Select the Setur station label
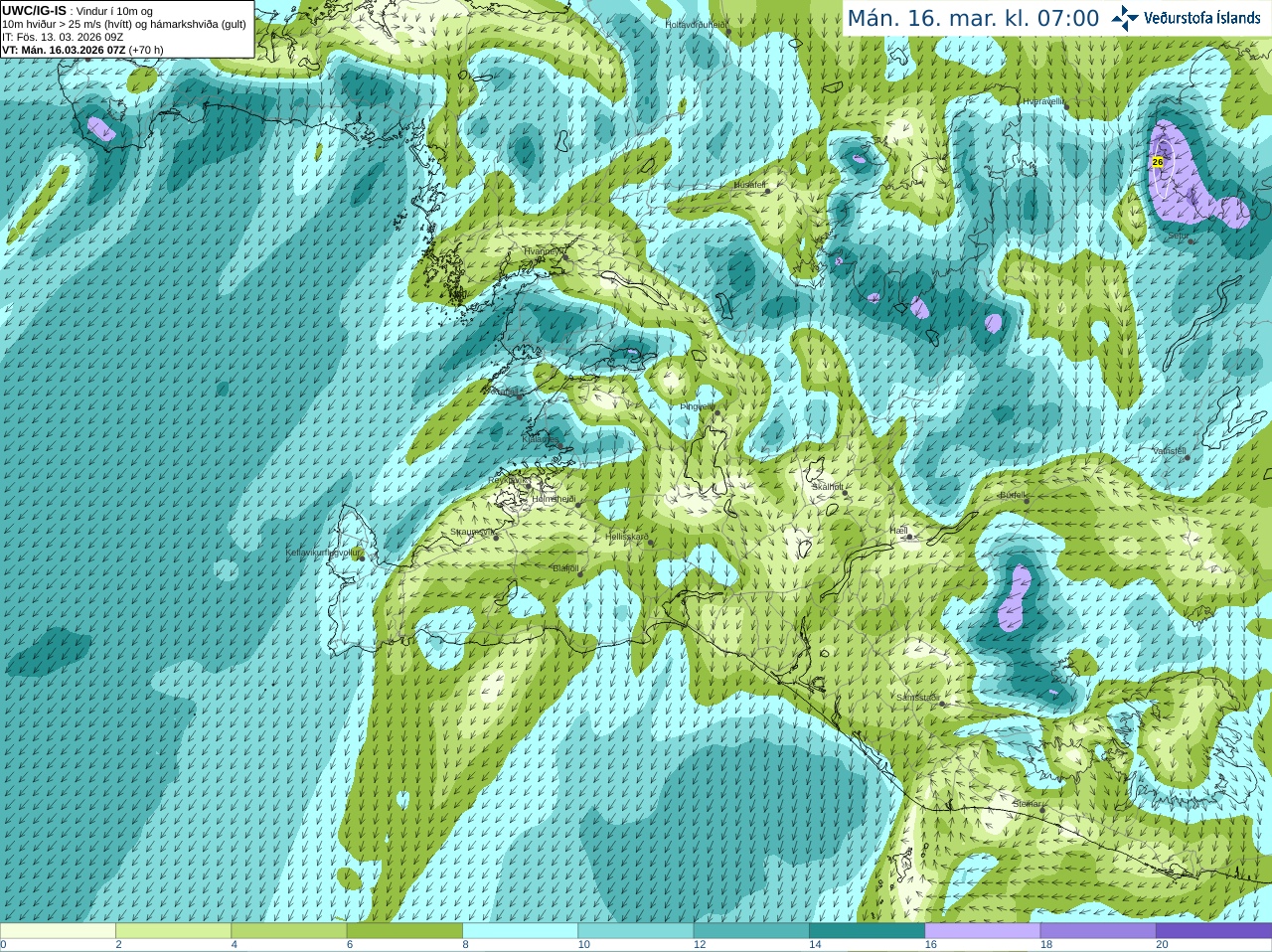This screenshot has width=1272, height=952. point(1178,236)
